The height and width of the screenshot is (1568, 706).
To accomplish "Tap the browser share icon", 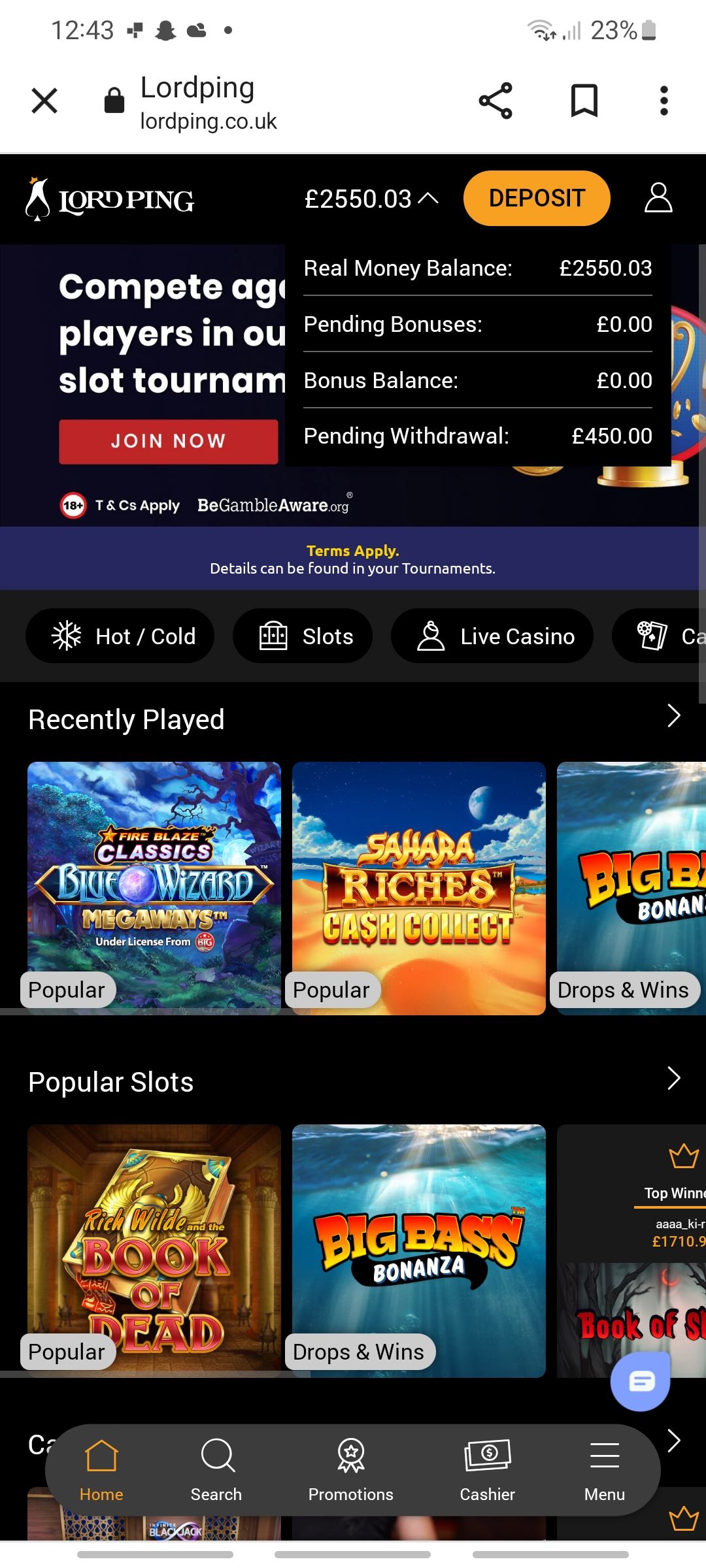I will [496, 101].
